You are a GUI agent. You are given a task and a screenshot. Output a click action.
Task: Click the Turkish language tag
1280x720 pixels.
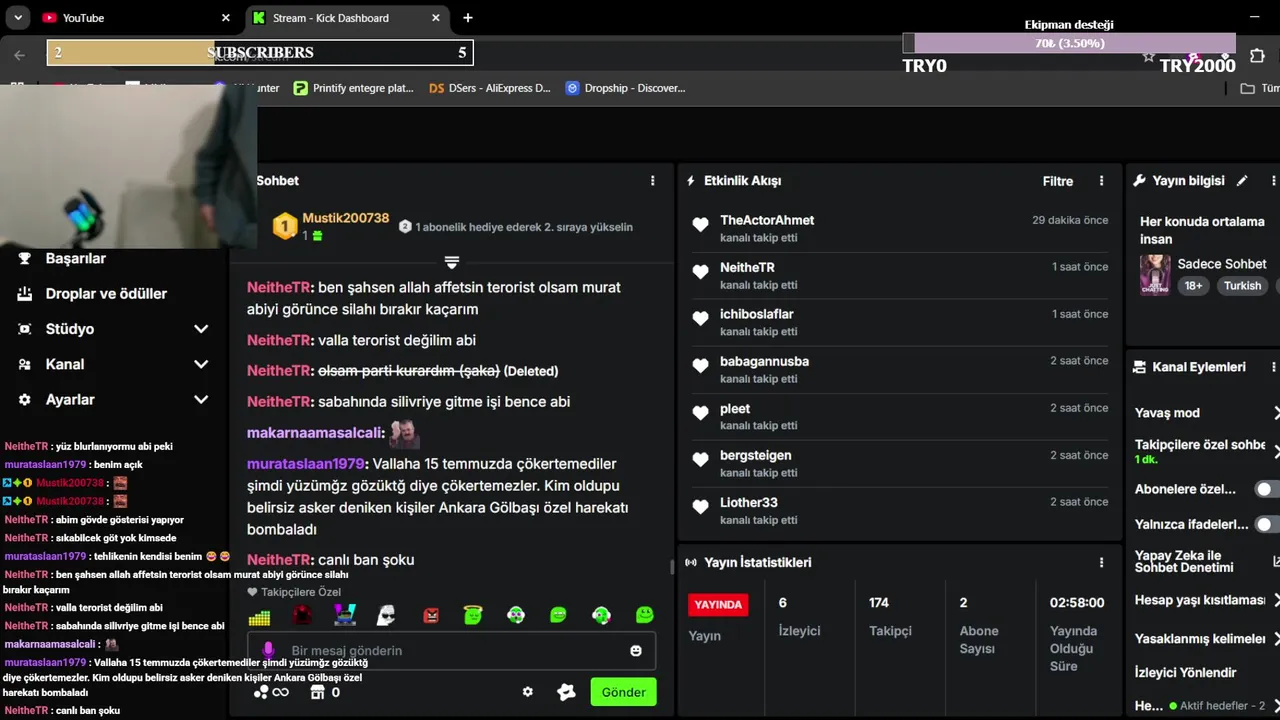[x=1242, y=286]
